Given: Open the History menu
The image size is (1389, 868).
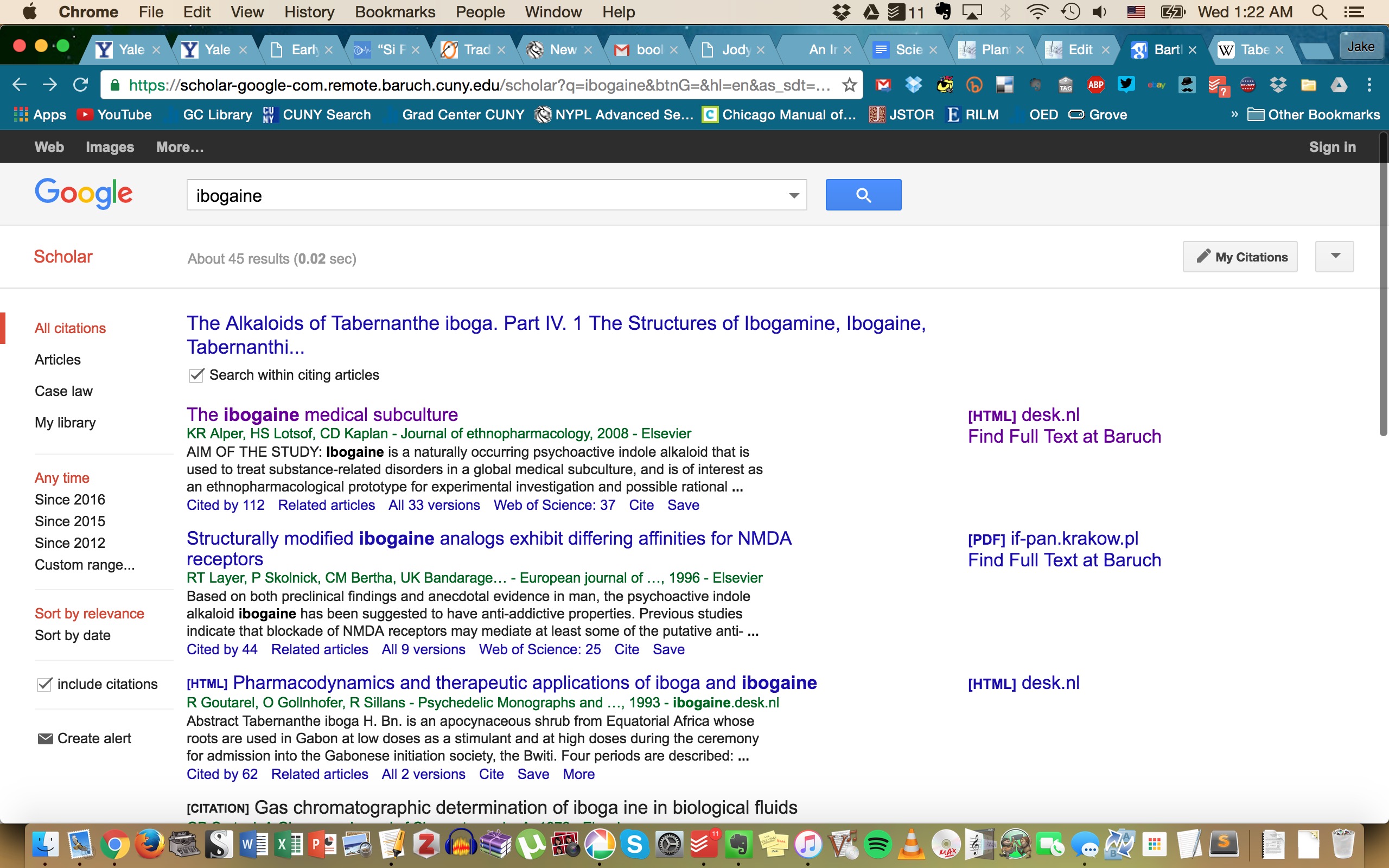Looking at the screenshot, I should (309, 11).
